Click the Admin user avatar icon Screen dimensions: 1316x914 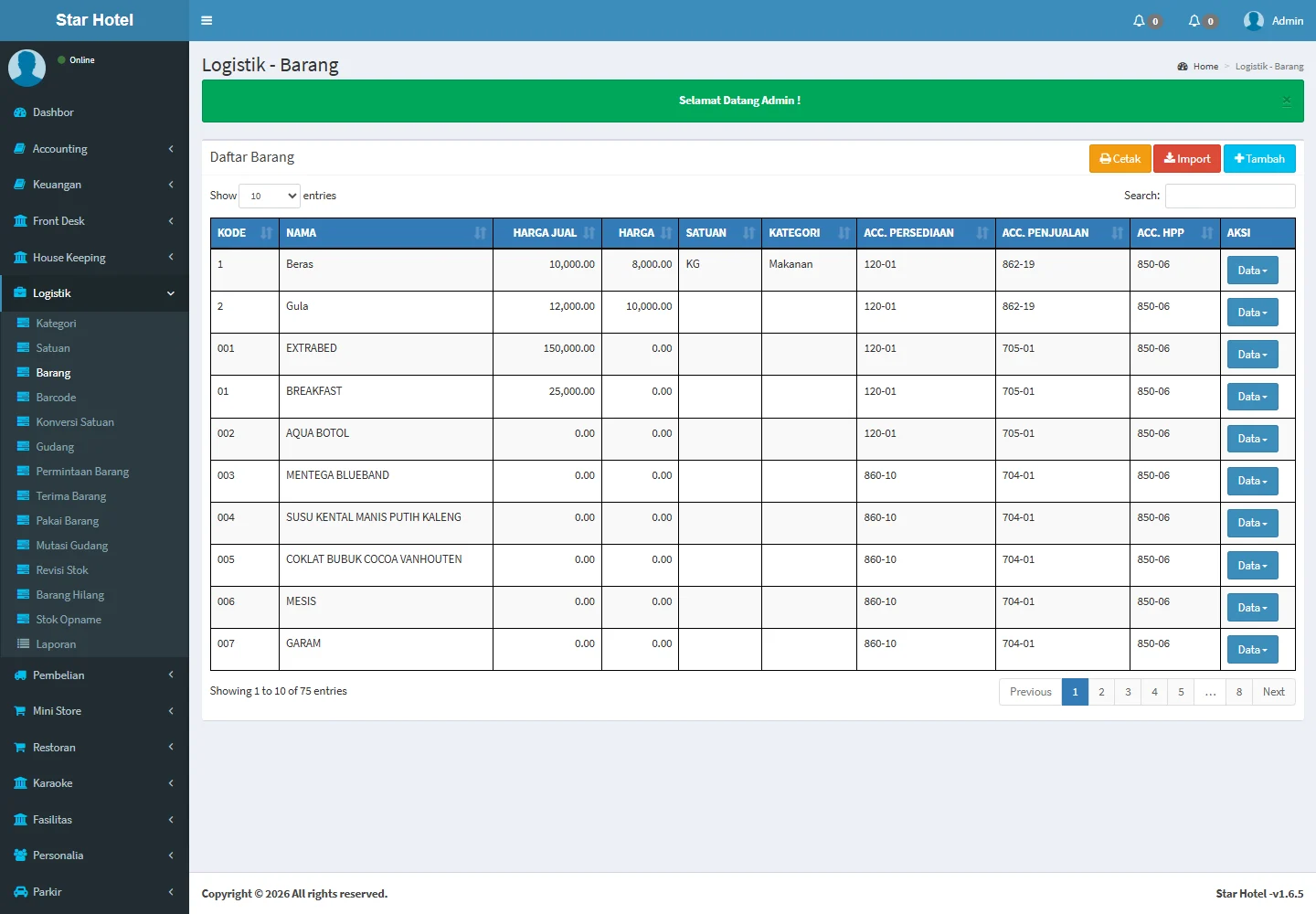click(x=1254, y=20)
